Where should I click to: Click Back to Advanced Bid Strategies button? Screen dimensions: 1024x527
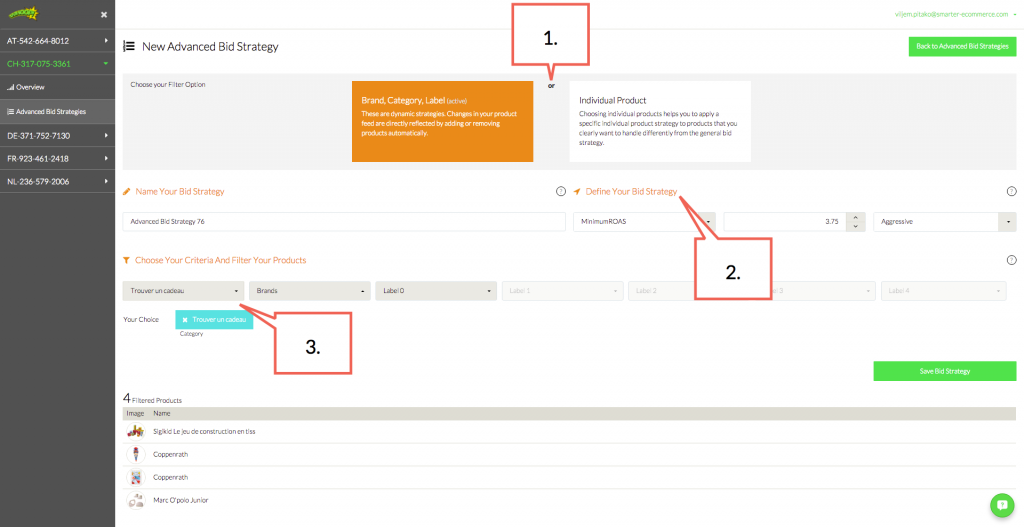(x=962, y=46)
